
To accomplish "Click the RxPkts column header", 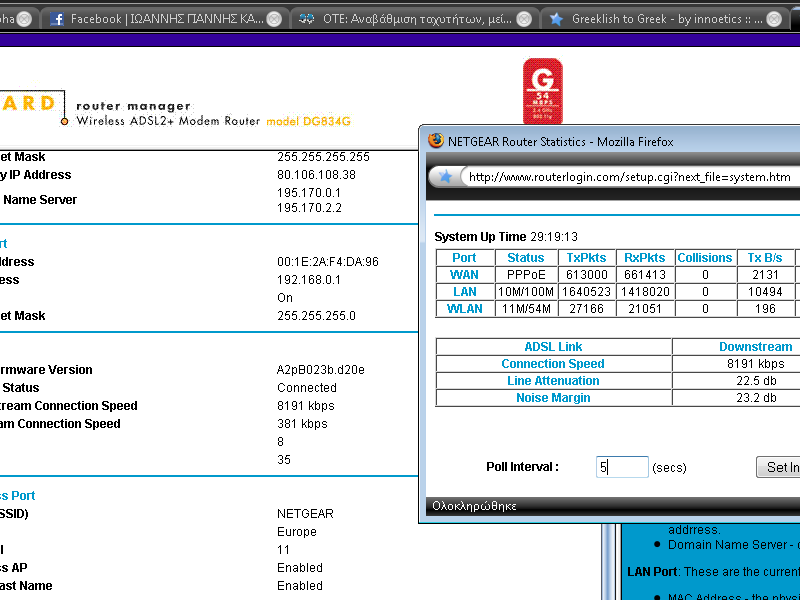I will coord(645,258).
